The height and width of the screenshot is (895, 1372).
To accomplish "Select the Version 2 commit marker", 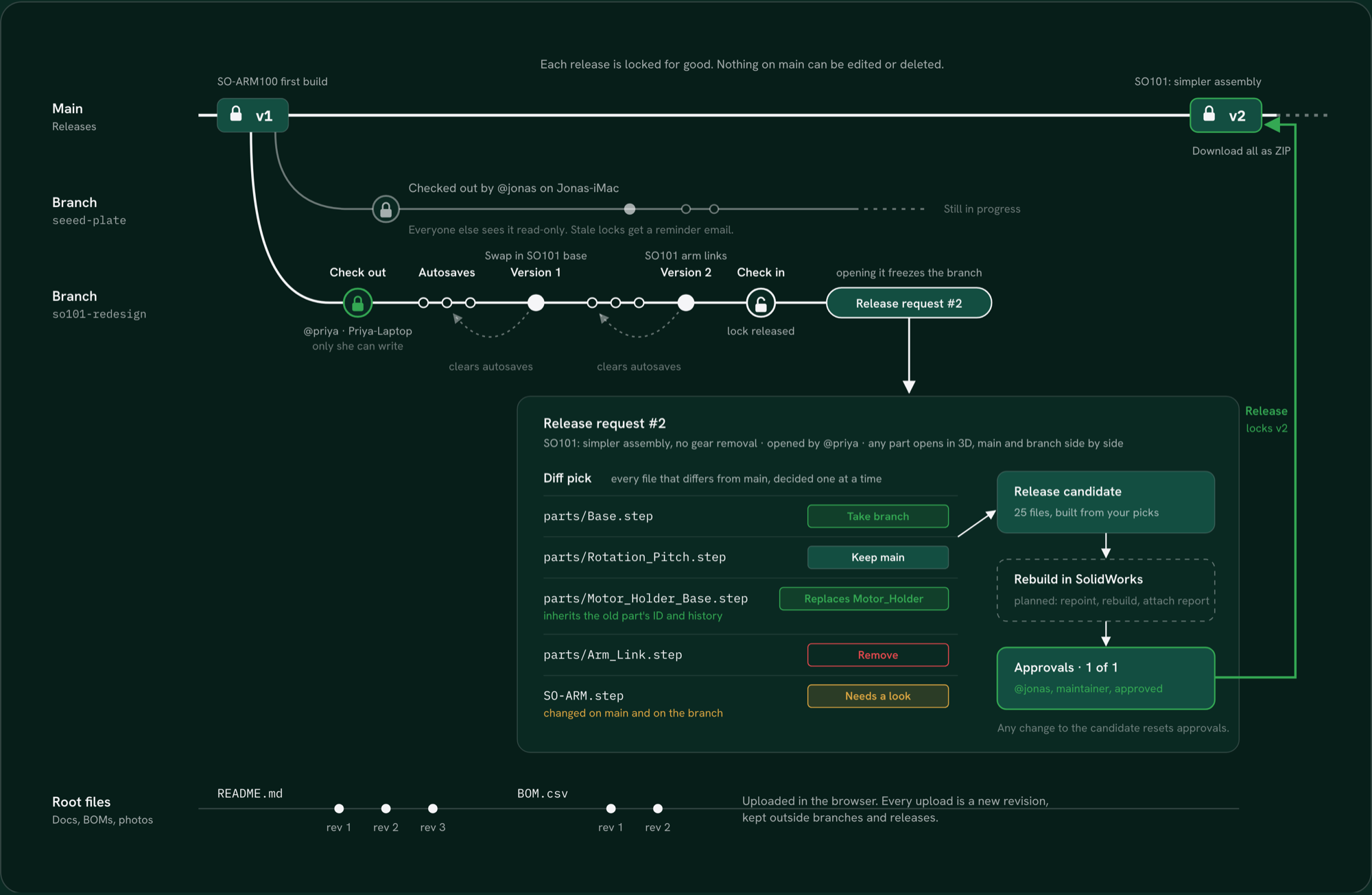I will click(686, 302).
